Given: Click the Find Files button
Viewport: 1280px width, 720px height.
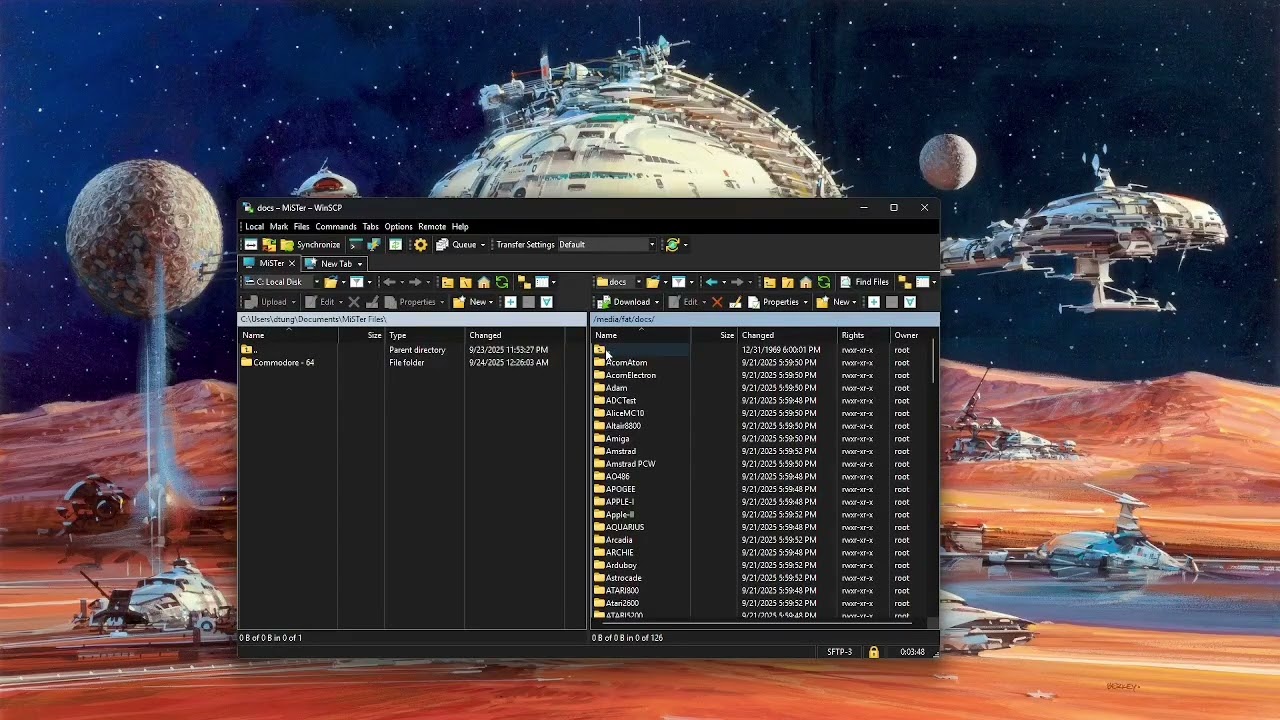Looking at the screenshot, I should [864, 282].
